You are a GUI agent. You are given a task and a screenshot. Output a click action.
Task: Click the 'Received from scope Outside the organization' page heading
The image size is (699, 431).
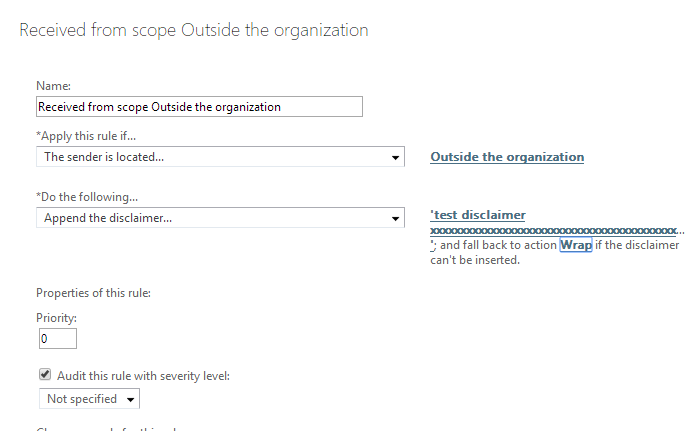(194, 30)
